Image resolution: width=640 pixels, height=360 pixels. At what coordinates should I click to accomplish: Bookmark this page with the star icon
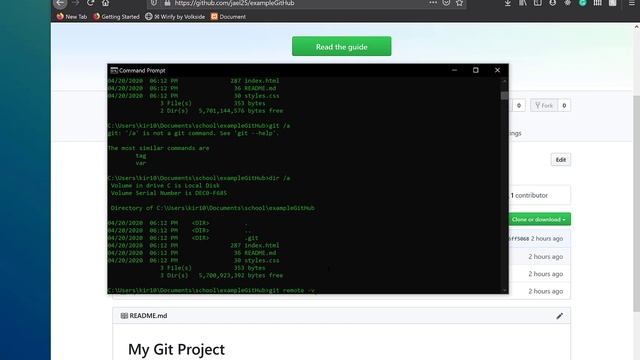[459, 3]
